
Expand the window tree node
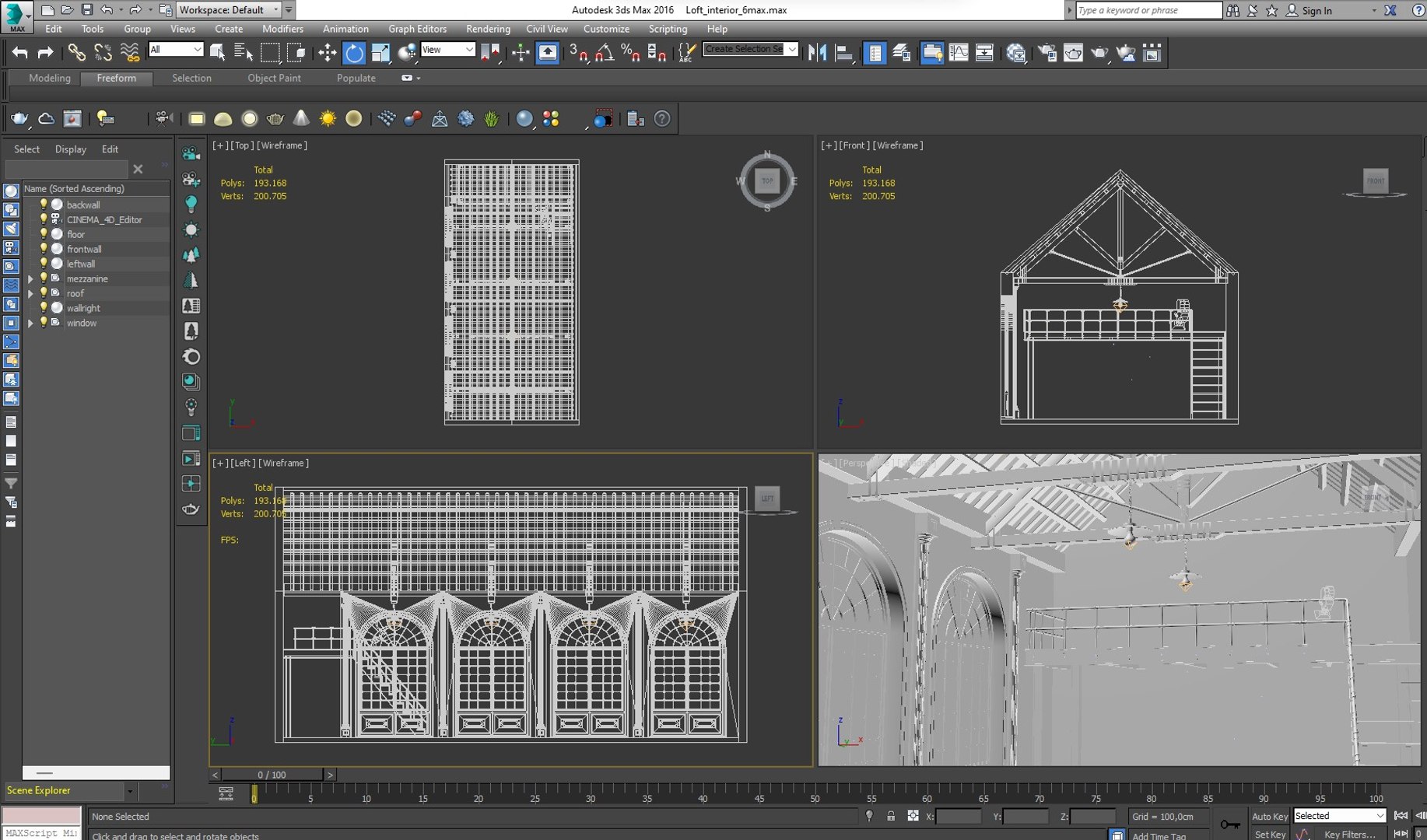(x=30, y=323)
